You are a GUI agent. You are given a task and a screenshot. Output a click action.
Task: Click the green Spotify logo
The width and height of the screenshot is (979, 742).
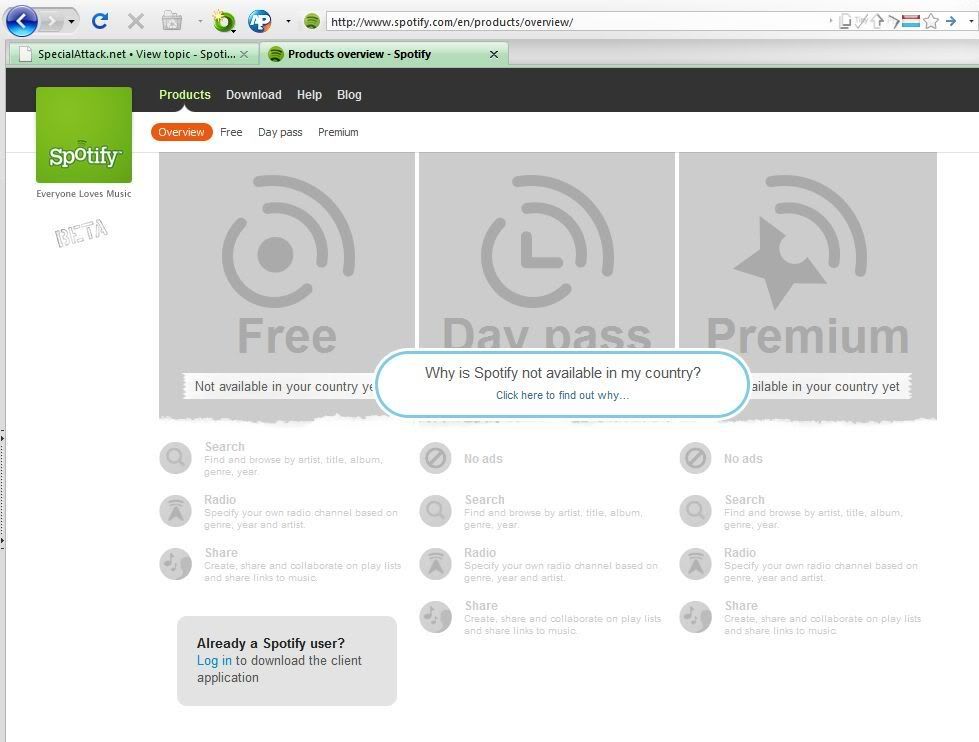[x=84, y=135]
